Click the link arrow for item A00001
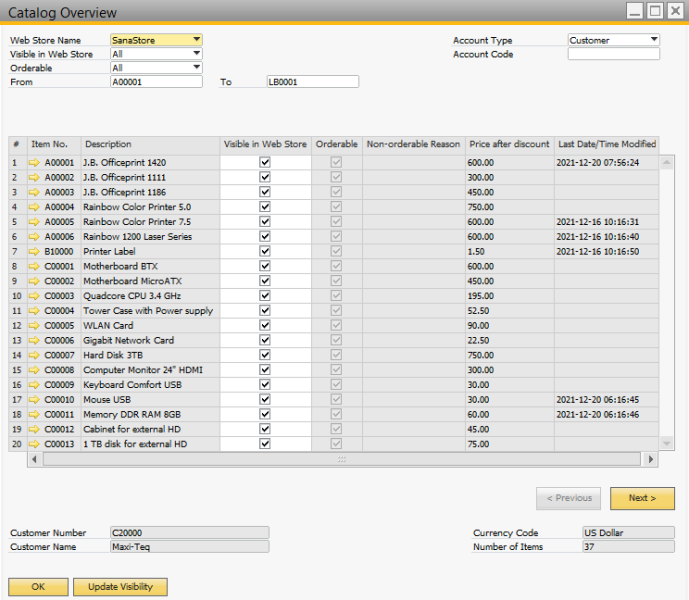 coord(34,162)
